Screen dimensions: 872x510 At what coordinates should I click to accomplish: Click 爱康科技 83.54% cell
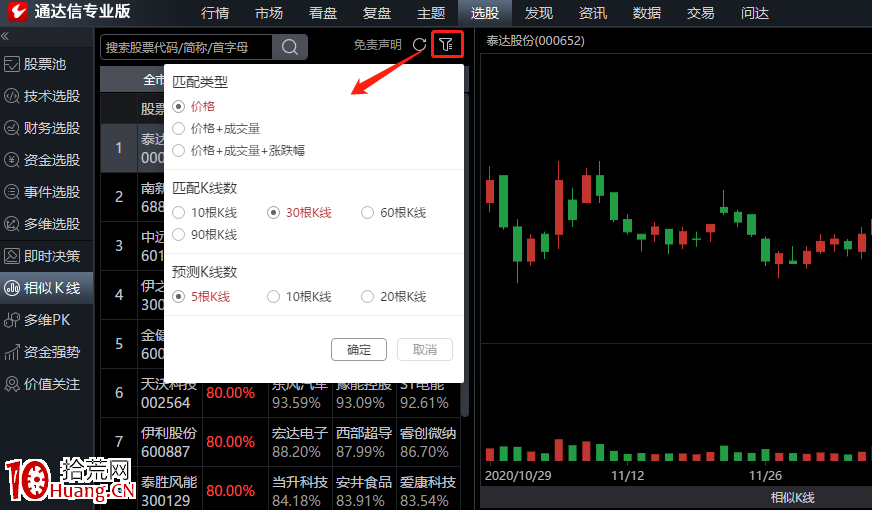coord(428,490)
